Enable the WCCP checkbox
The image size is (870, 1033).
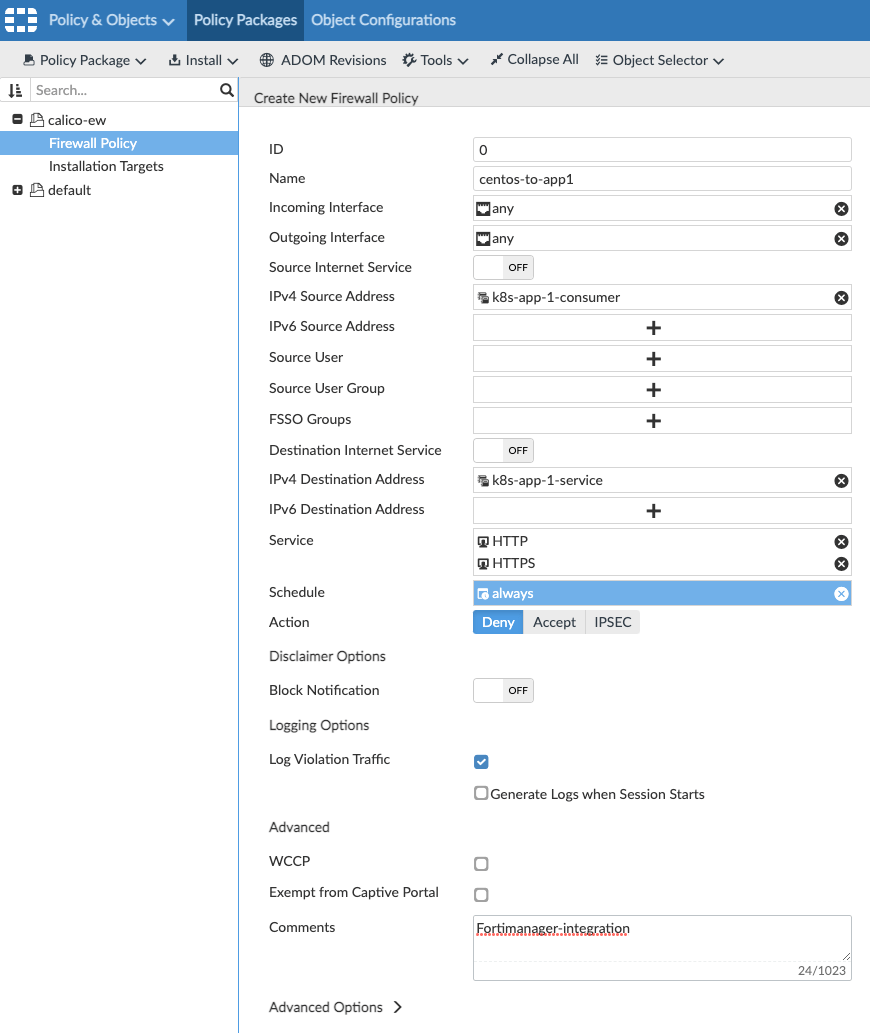pyautogui.click(x=481, y=864)
